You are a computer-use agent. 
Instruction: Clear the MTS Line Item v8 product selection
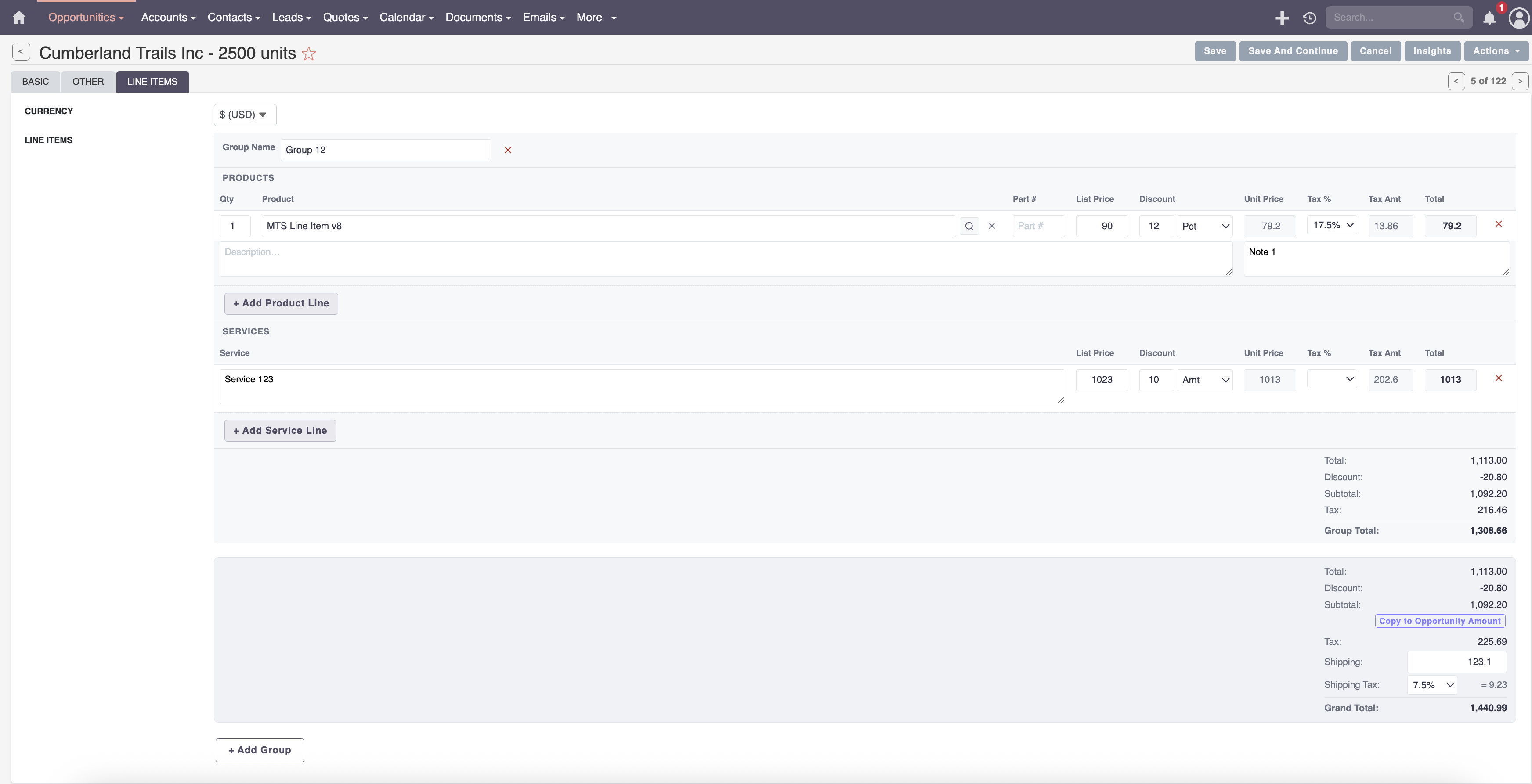(991, 226)
